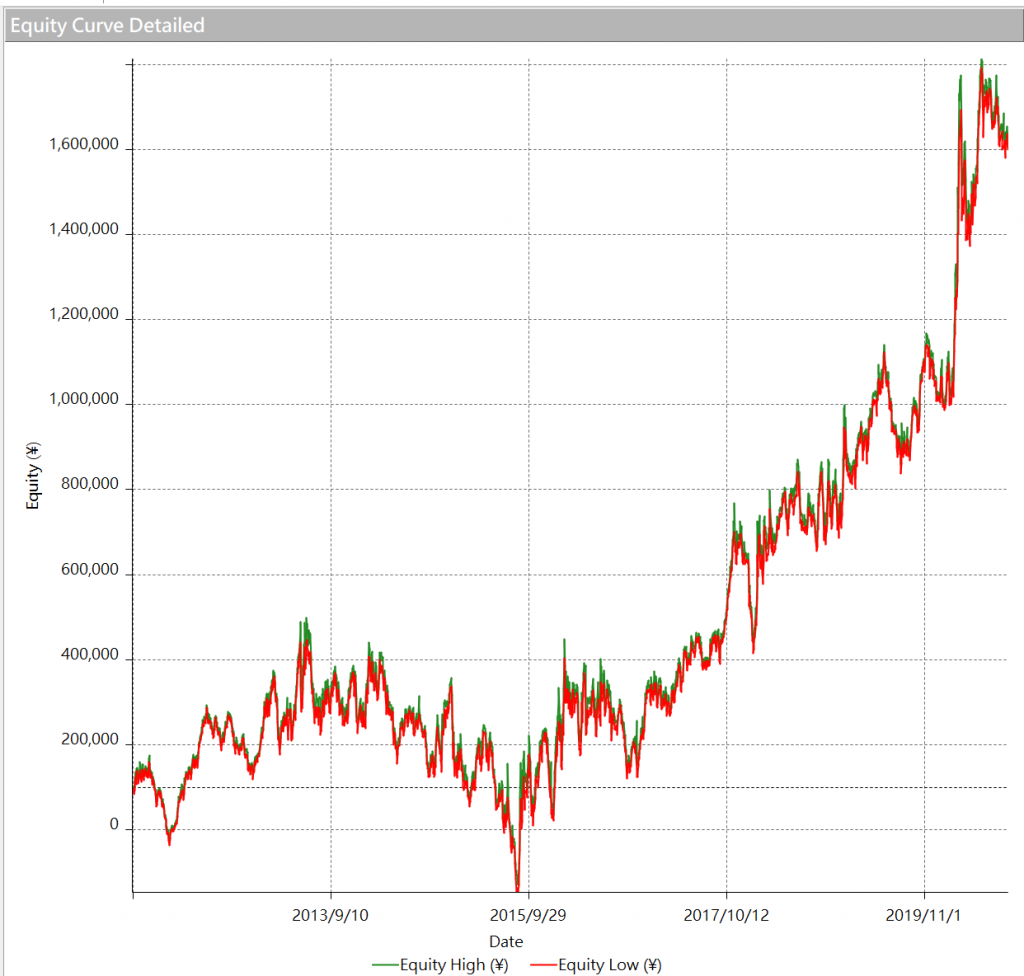1024x976 pixels.
Task: Click the 200,000 y-axis label
Action: [91, 741]
